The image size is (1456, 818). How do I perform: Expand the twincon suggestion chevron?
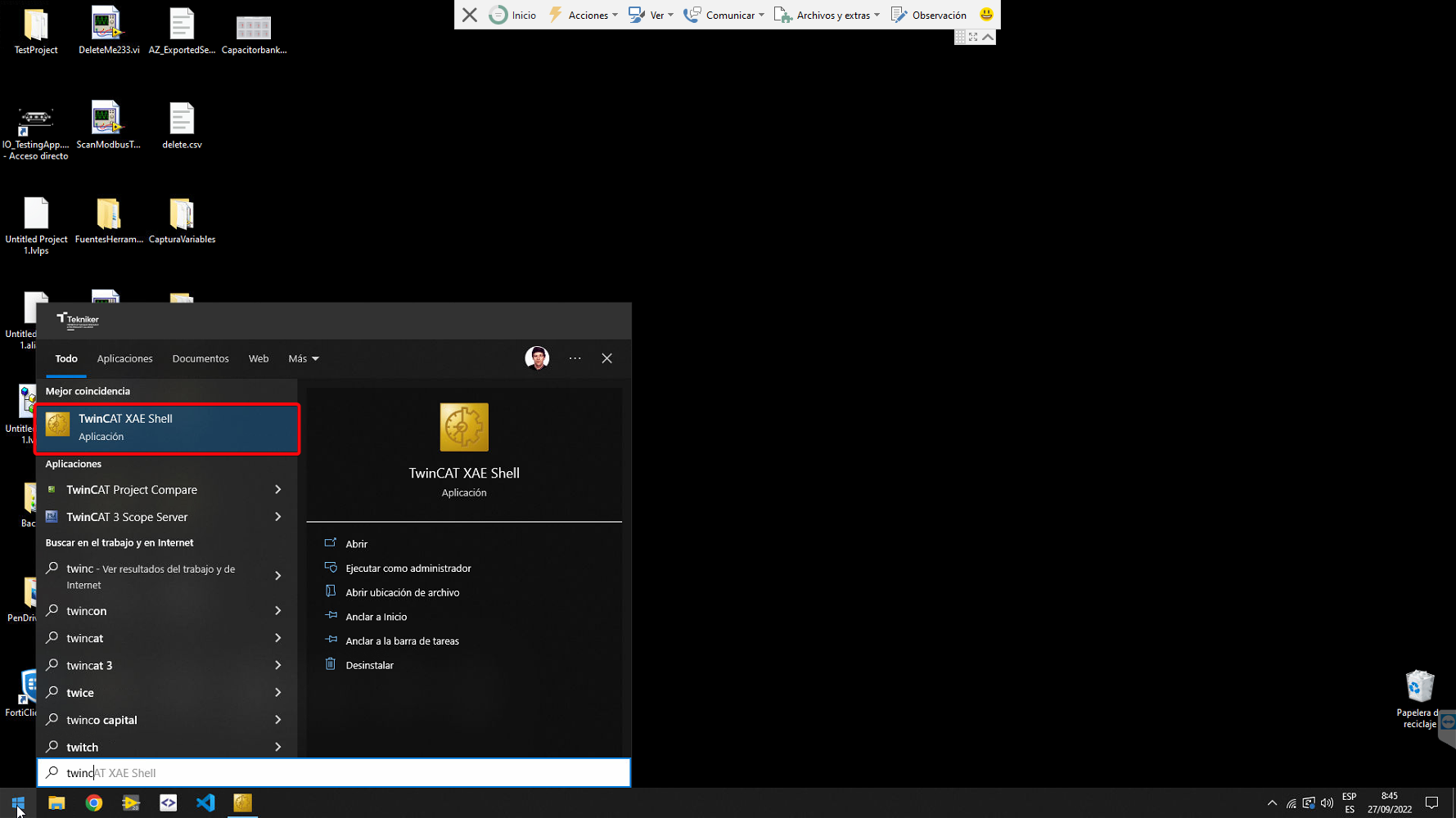(278, 610)
